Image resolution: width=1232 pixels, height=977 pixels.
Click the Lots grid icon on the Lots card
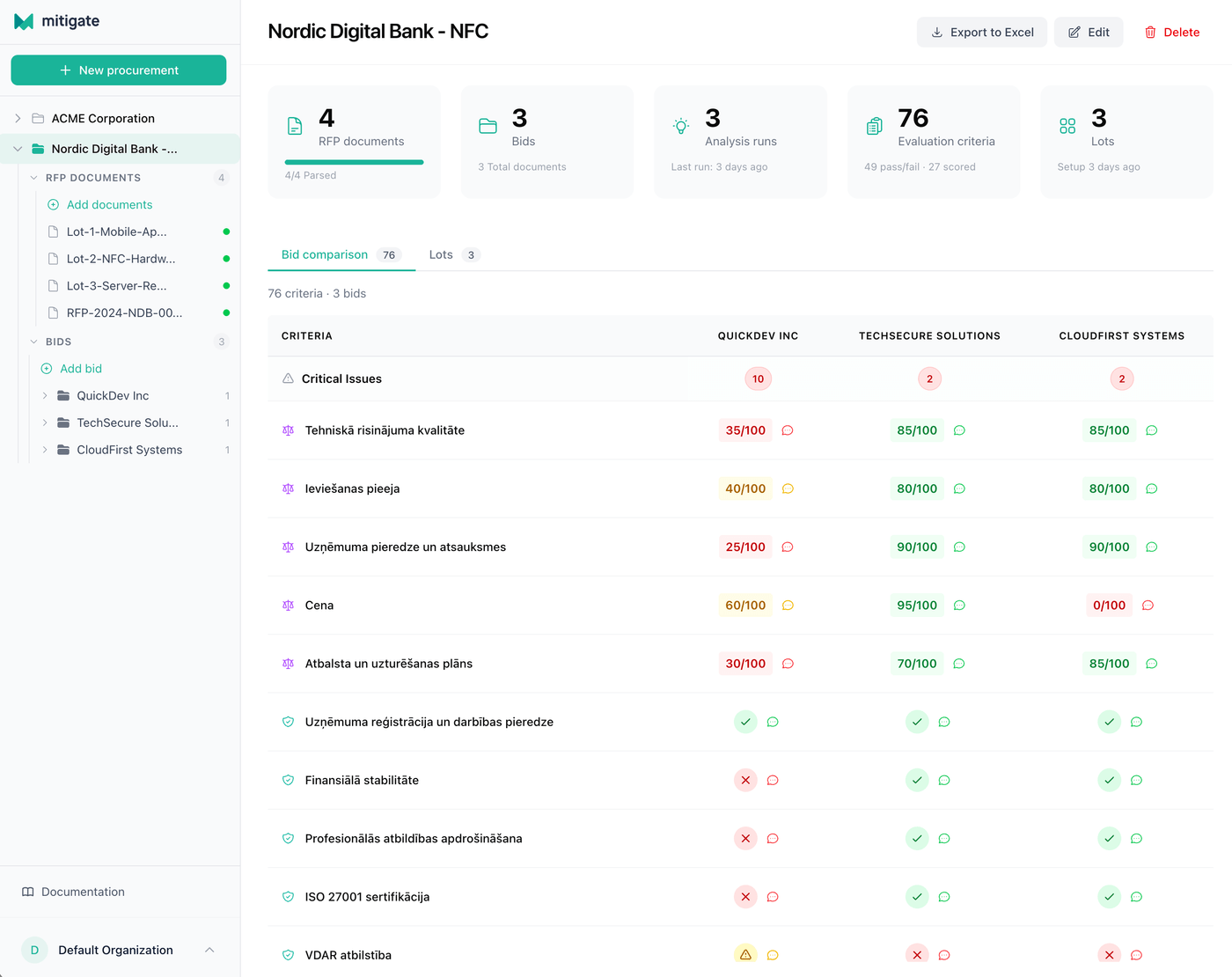[x=1067, y=126]
